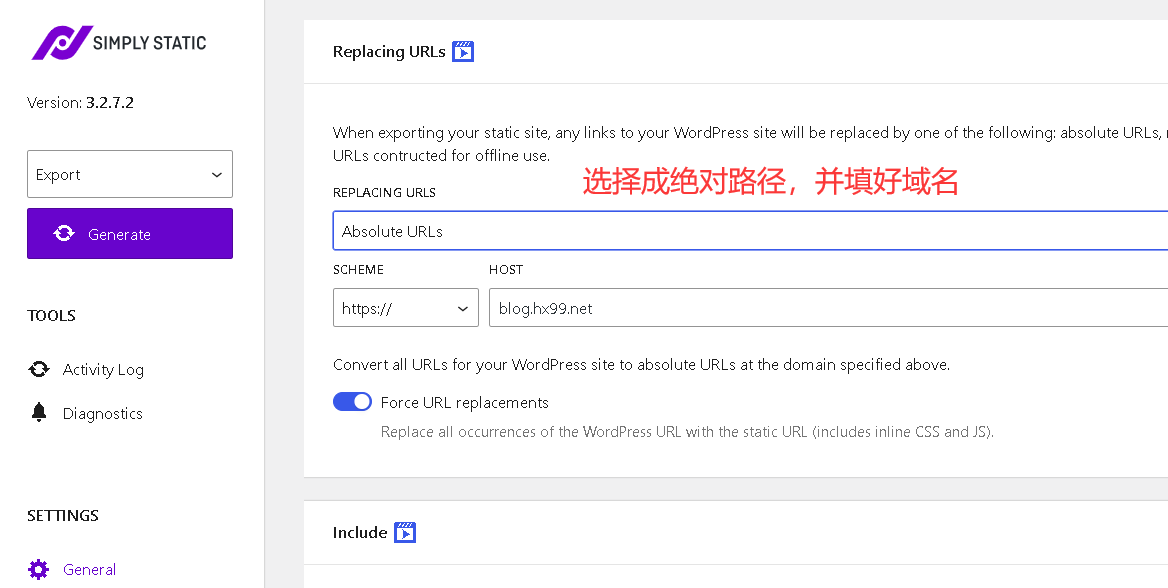The height and width of the screenshot is (588, 1168).
Task: Open Activity Log in Tools
Action: pos(103,370)
